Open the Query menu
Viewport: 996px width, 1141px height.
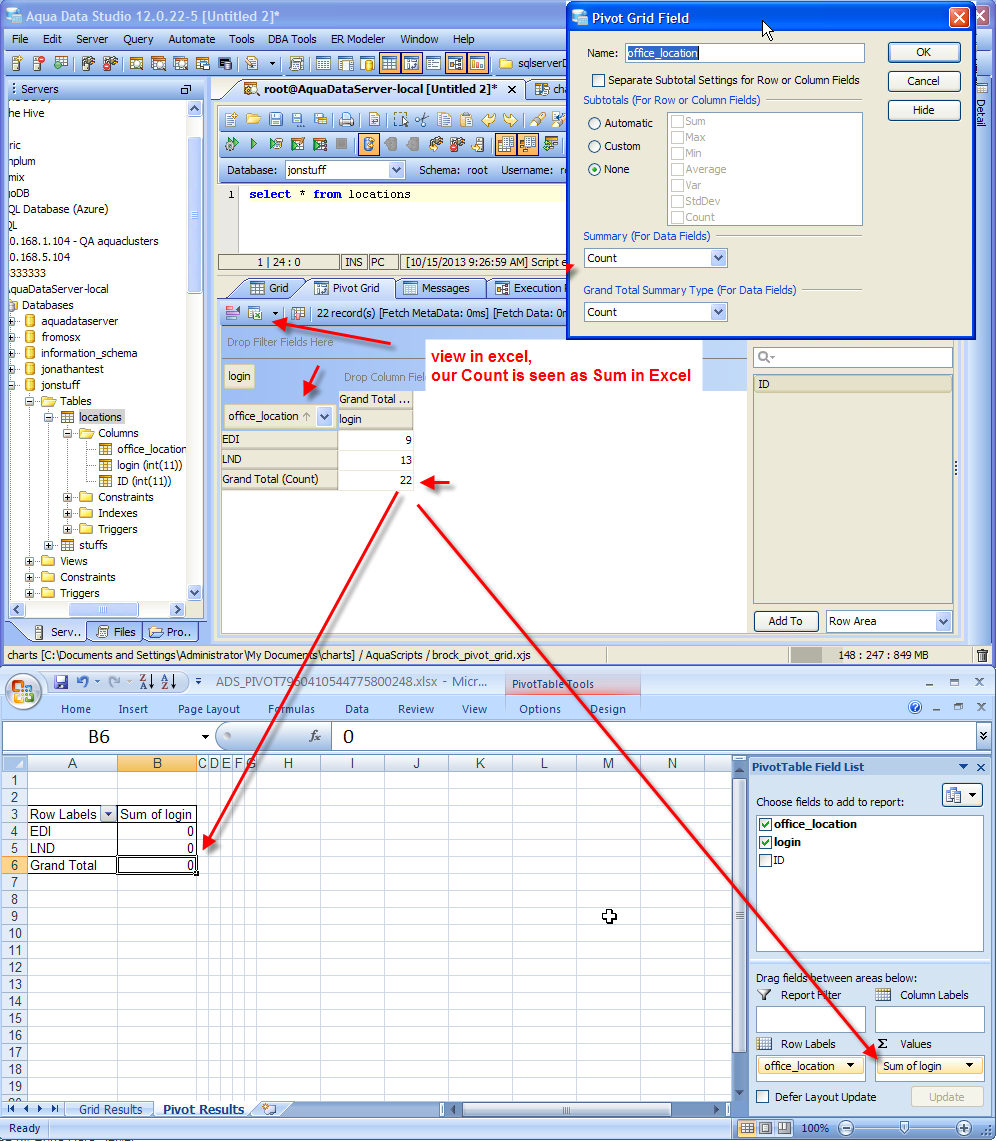[138, 39]
